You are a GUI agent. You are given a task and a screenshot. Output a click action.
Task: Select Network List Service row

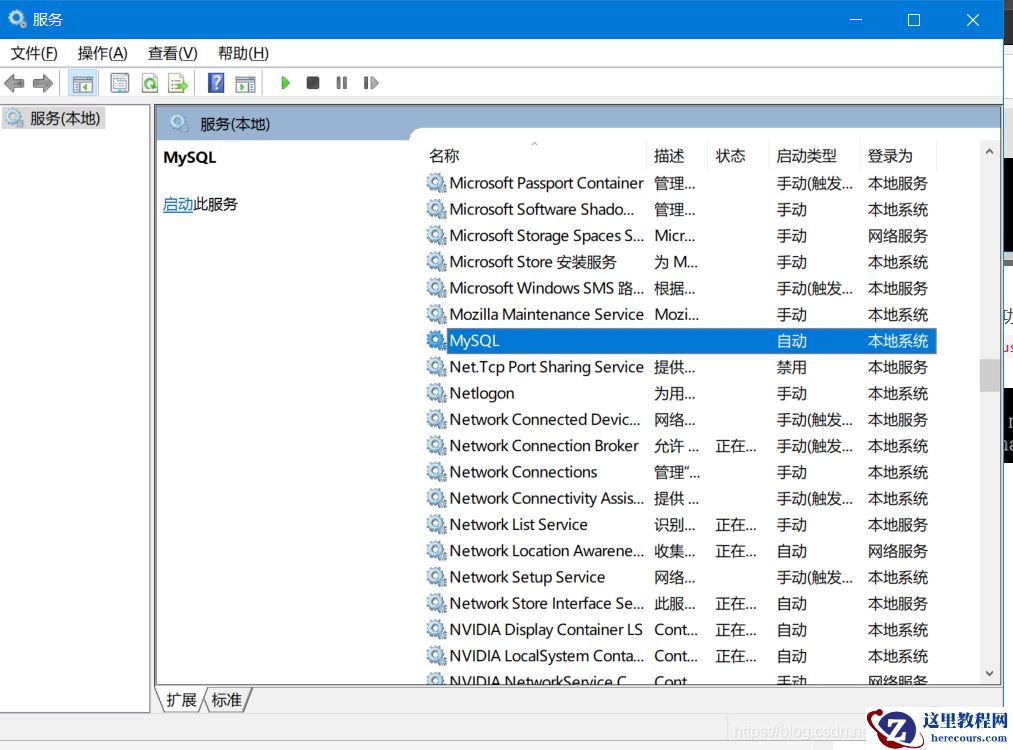pyautogui.click(x=680, y=525)
